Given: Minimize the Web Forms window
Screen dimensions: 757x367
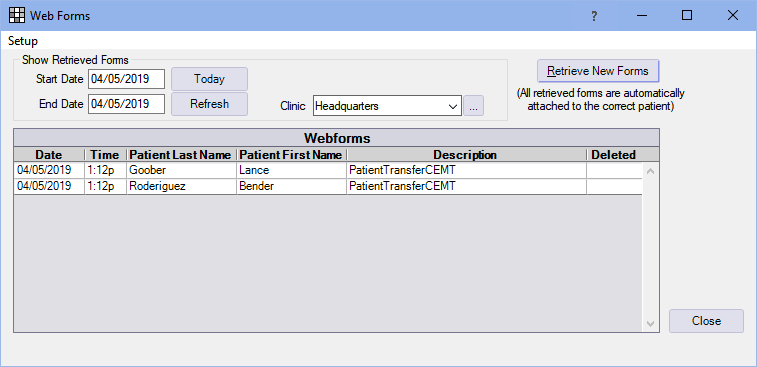Looking at the screenshot, I should [641, 15].
